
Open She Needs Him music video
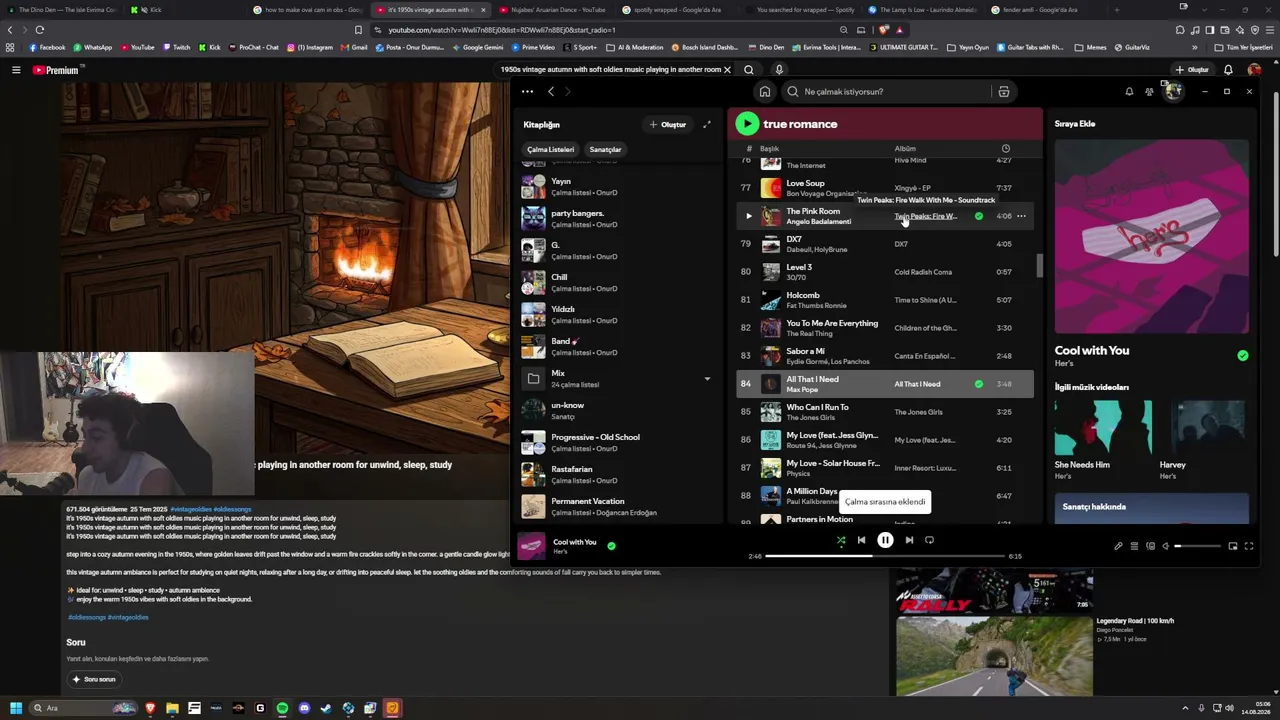(1103, 440)
